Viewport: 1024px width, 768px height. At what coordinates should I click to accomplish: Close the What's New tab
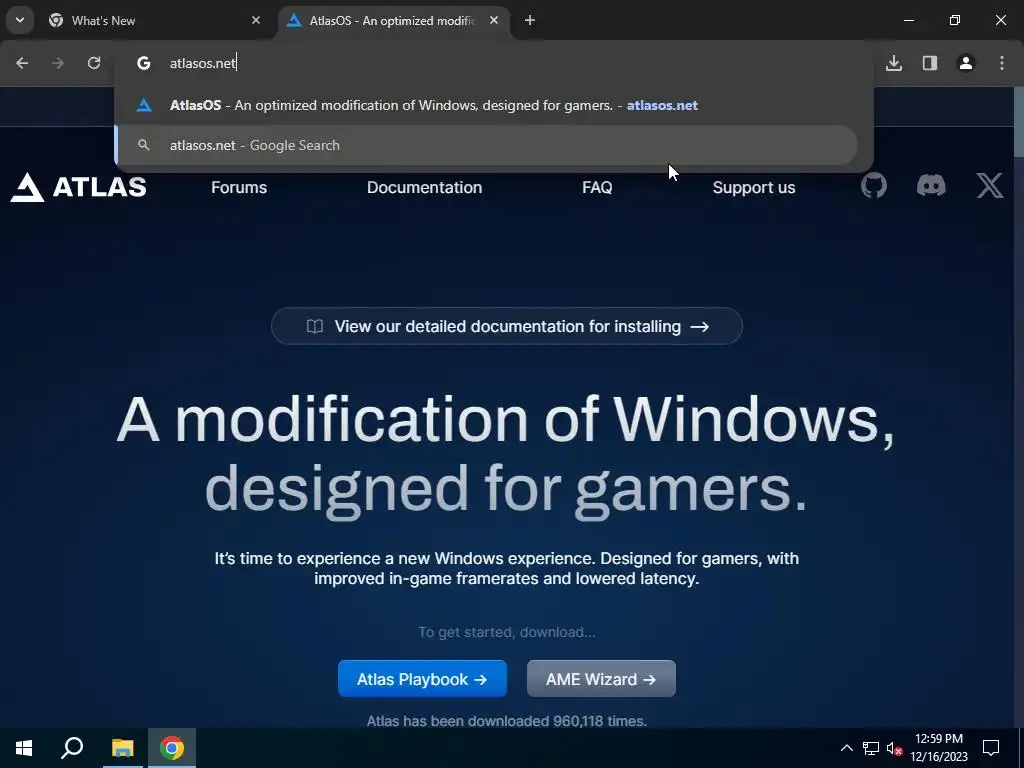256,20
